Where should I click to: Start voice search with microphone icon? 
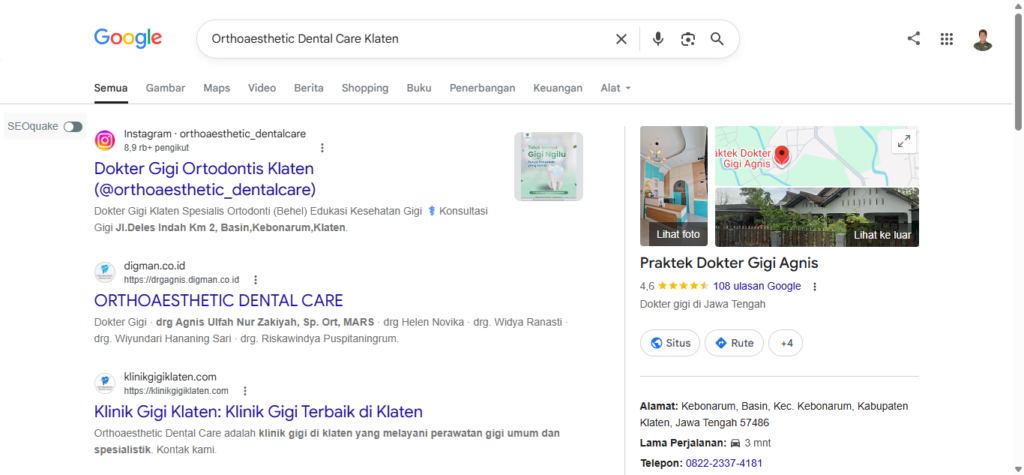click(x=658, y=39)
